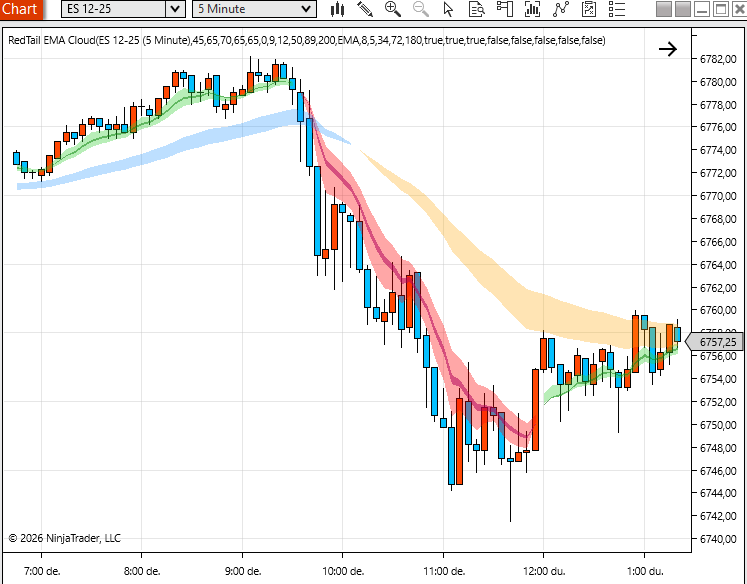Click the right arrow button above price axis
747x584 pixels.
668,49
